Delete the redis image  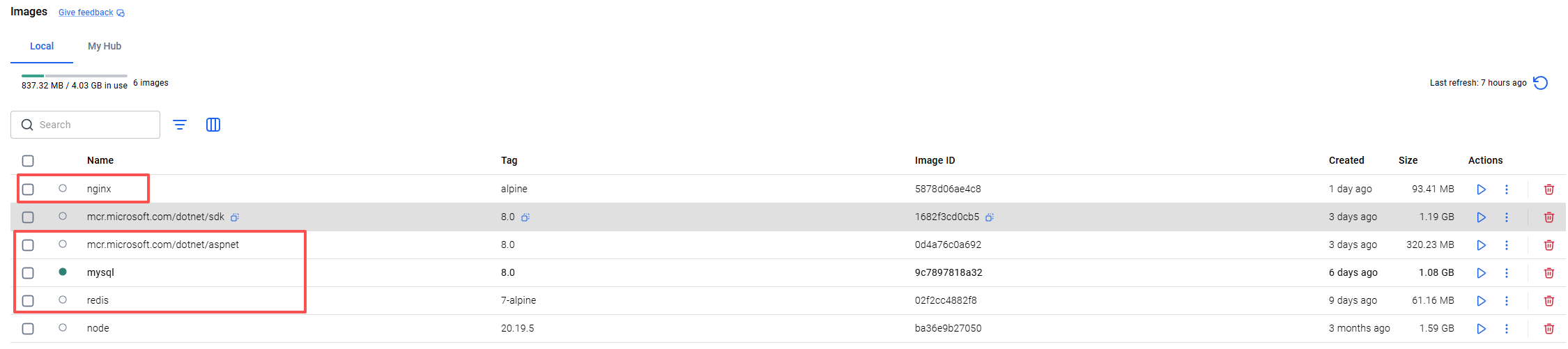pos(1548,301)
